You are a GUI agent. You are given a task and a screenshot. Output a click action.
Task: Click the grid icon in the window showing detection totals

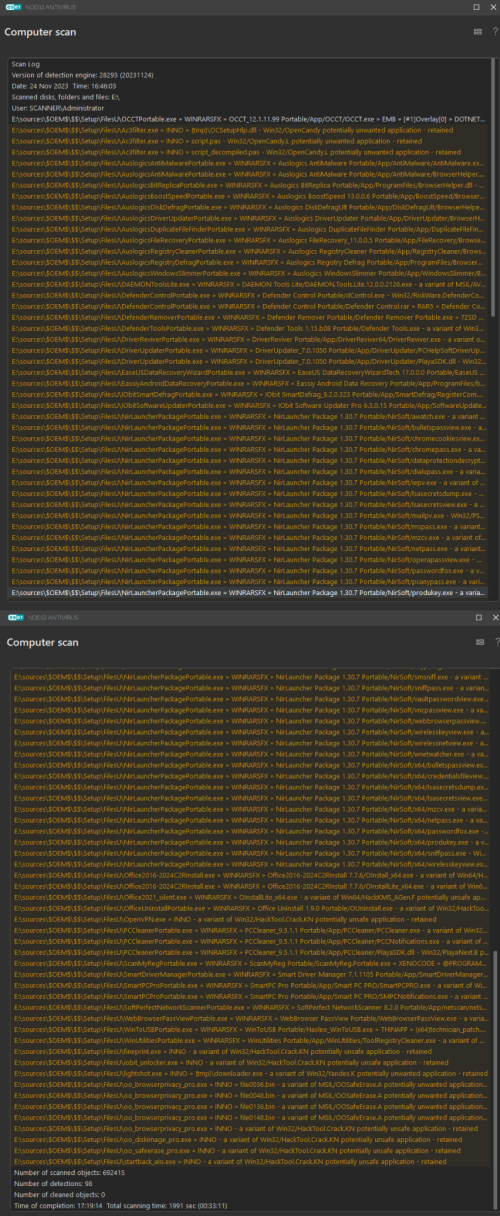coord(478,643)
